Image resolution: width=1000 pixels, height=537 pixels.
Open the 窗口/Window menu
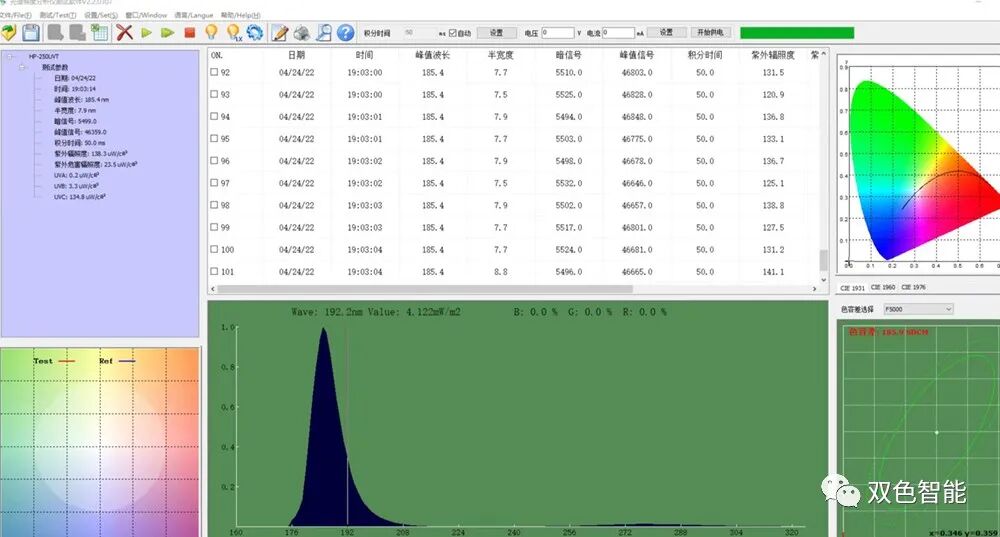146,15
